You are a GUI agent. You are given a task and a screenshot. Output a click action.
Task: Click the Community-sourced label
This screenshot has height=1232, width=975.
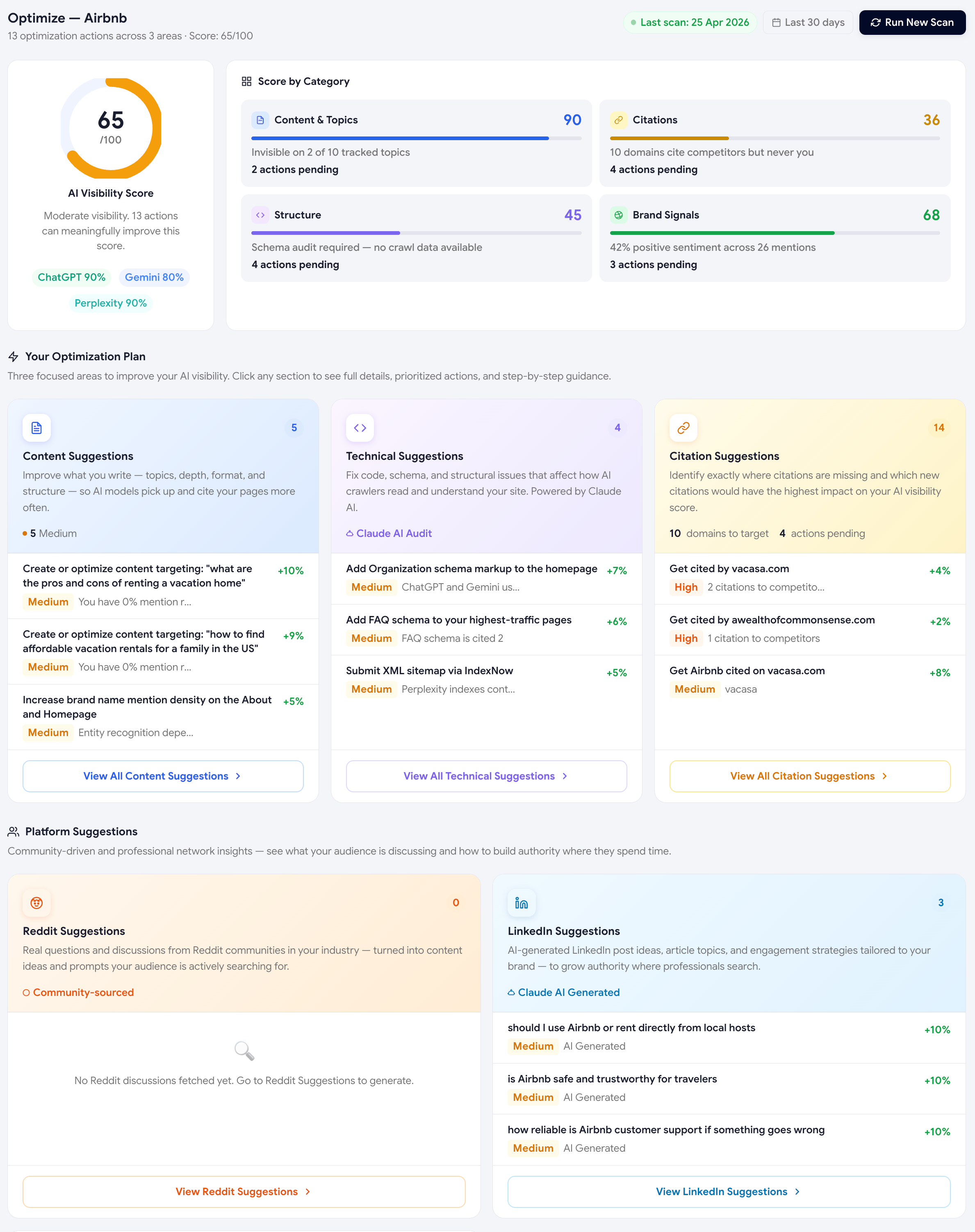pyautogui.click(x=83, y=992)
